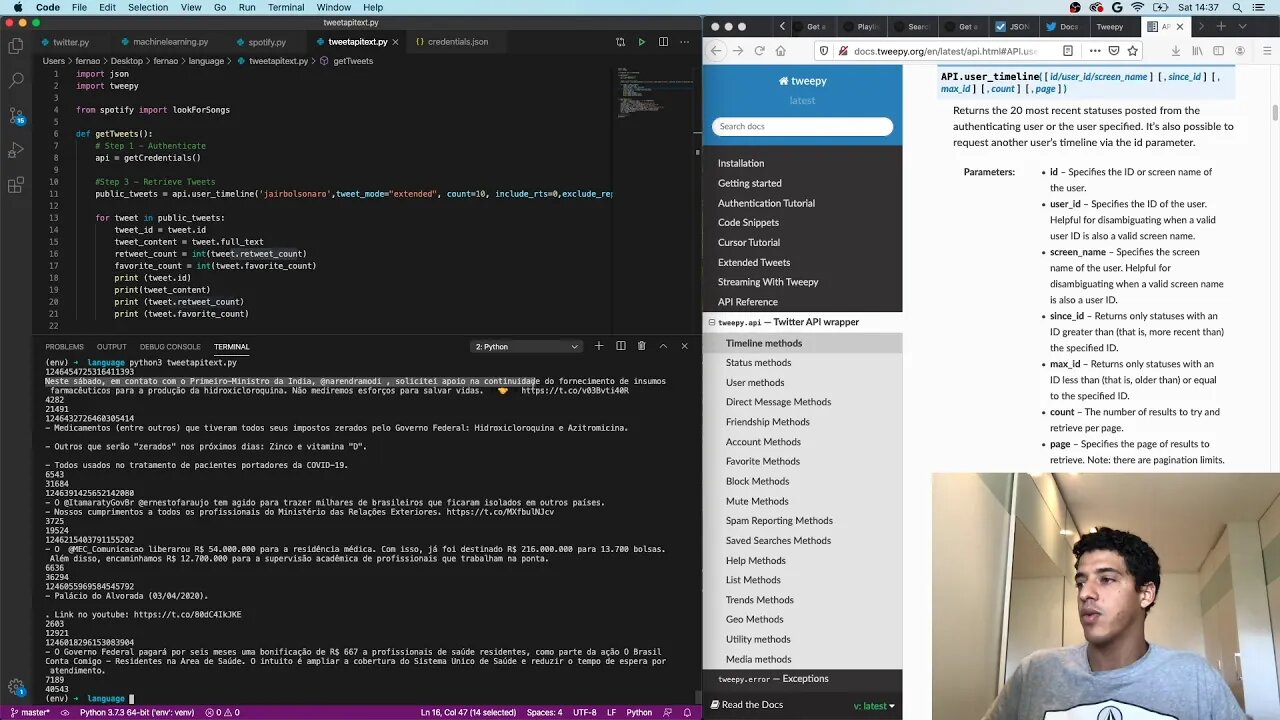The width and height of the screenshot is (1280, 720).
Task: Open the Authentication Tutorial docs link
Action: click(x=766, y=203)
